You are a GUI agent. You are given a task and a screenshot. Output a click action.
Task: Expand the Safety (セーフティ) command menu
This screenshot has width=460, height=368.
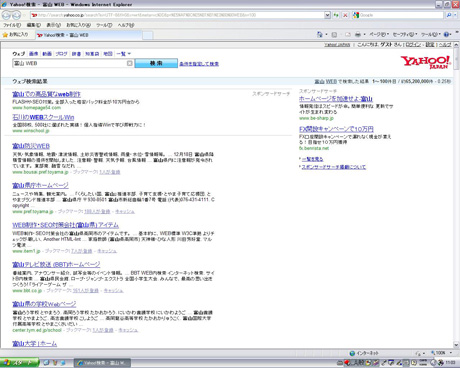tap(405, 34)
